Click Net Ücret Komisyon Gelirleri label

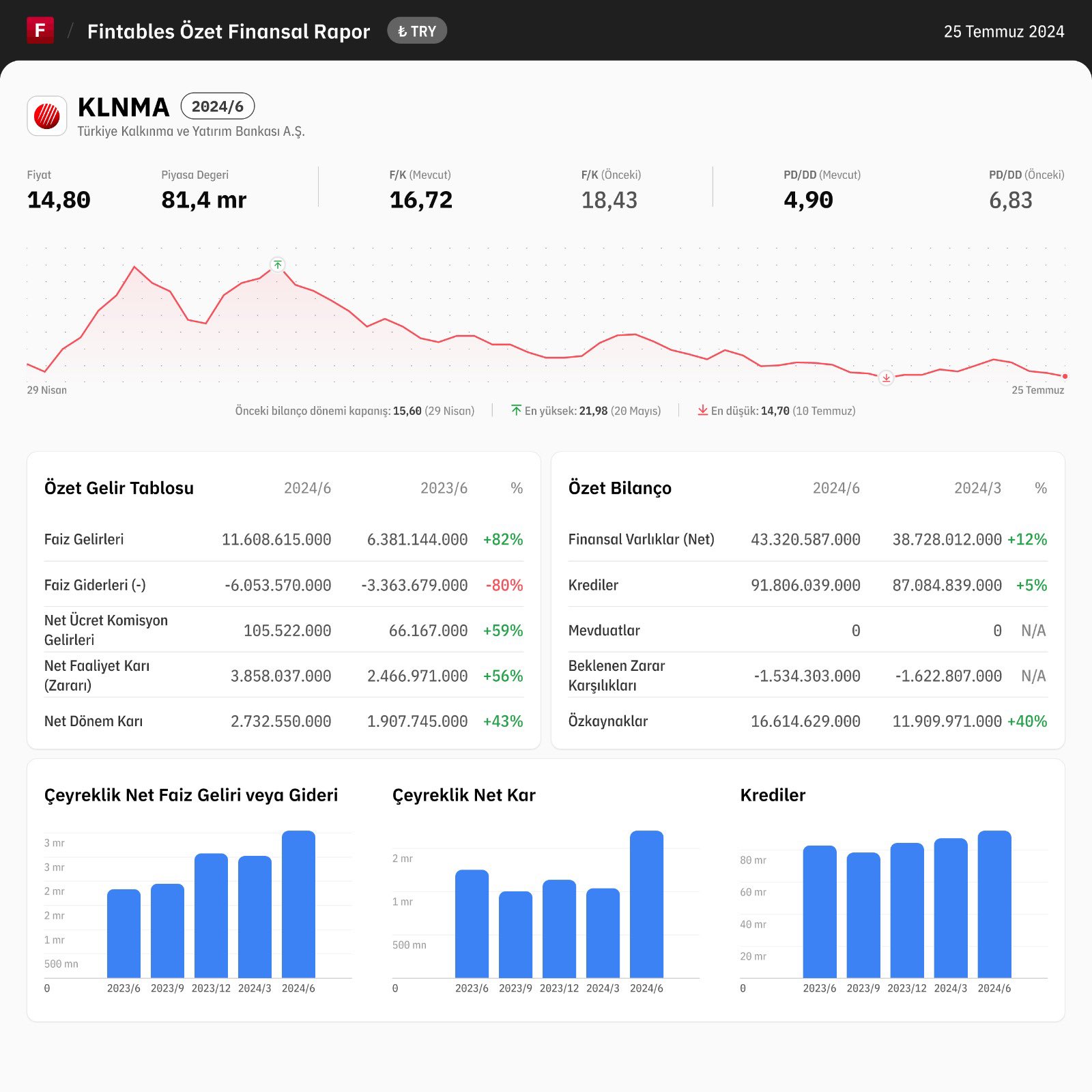(x=106, y=630)
